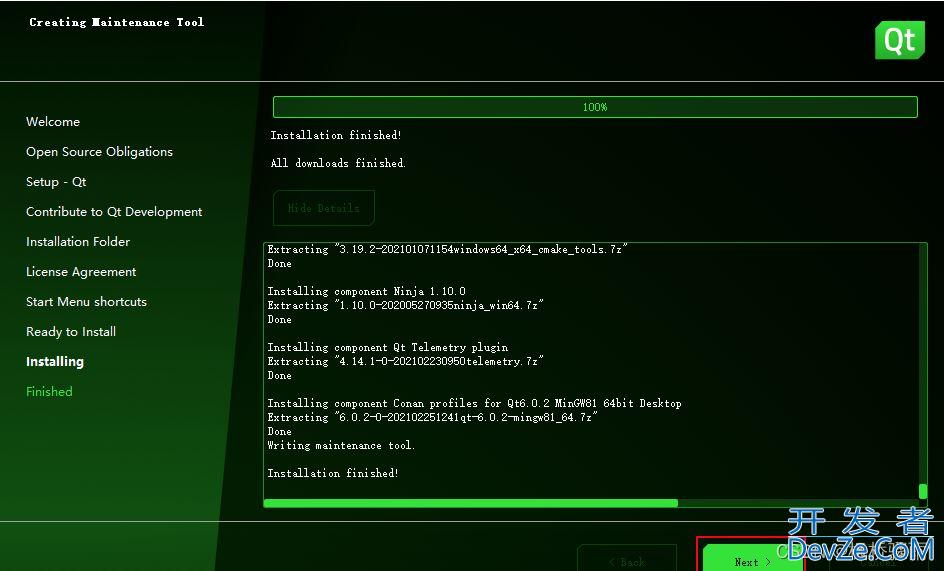Select Contribute to Qt Development step
This screenshot has width=944, height=571.
[114, 212]
